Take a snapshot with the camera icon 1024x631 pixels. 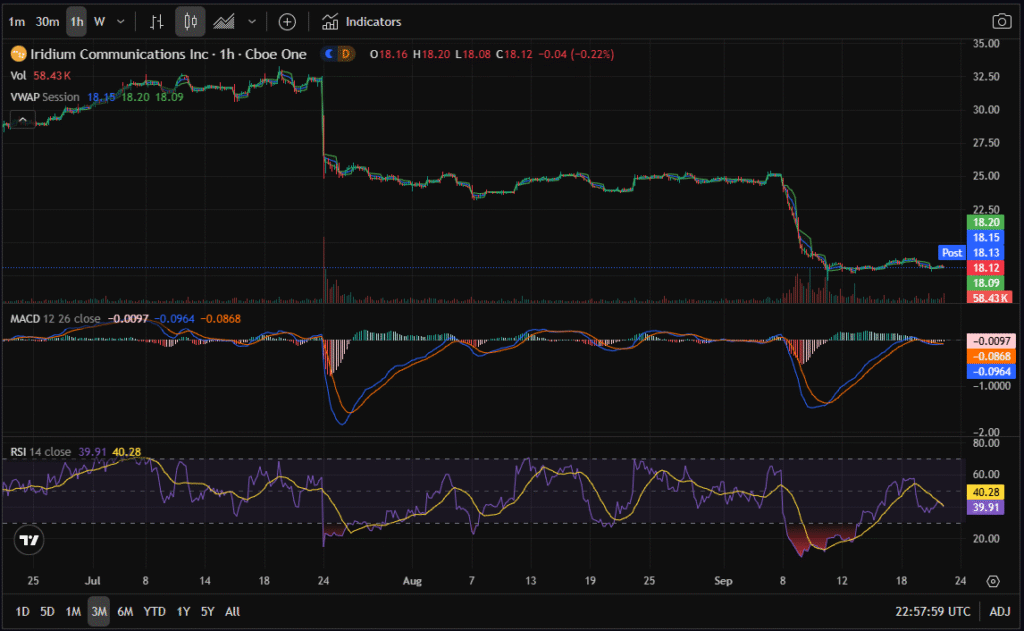pyautogui.click(x=1000, y=21)
